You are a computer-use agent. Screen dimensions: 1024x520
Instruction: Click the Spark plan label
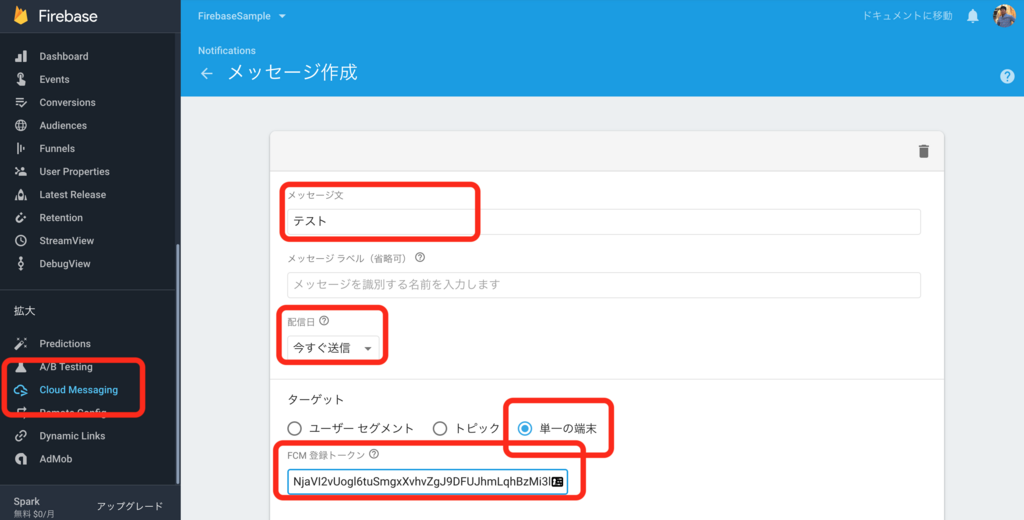click(27, 501)
